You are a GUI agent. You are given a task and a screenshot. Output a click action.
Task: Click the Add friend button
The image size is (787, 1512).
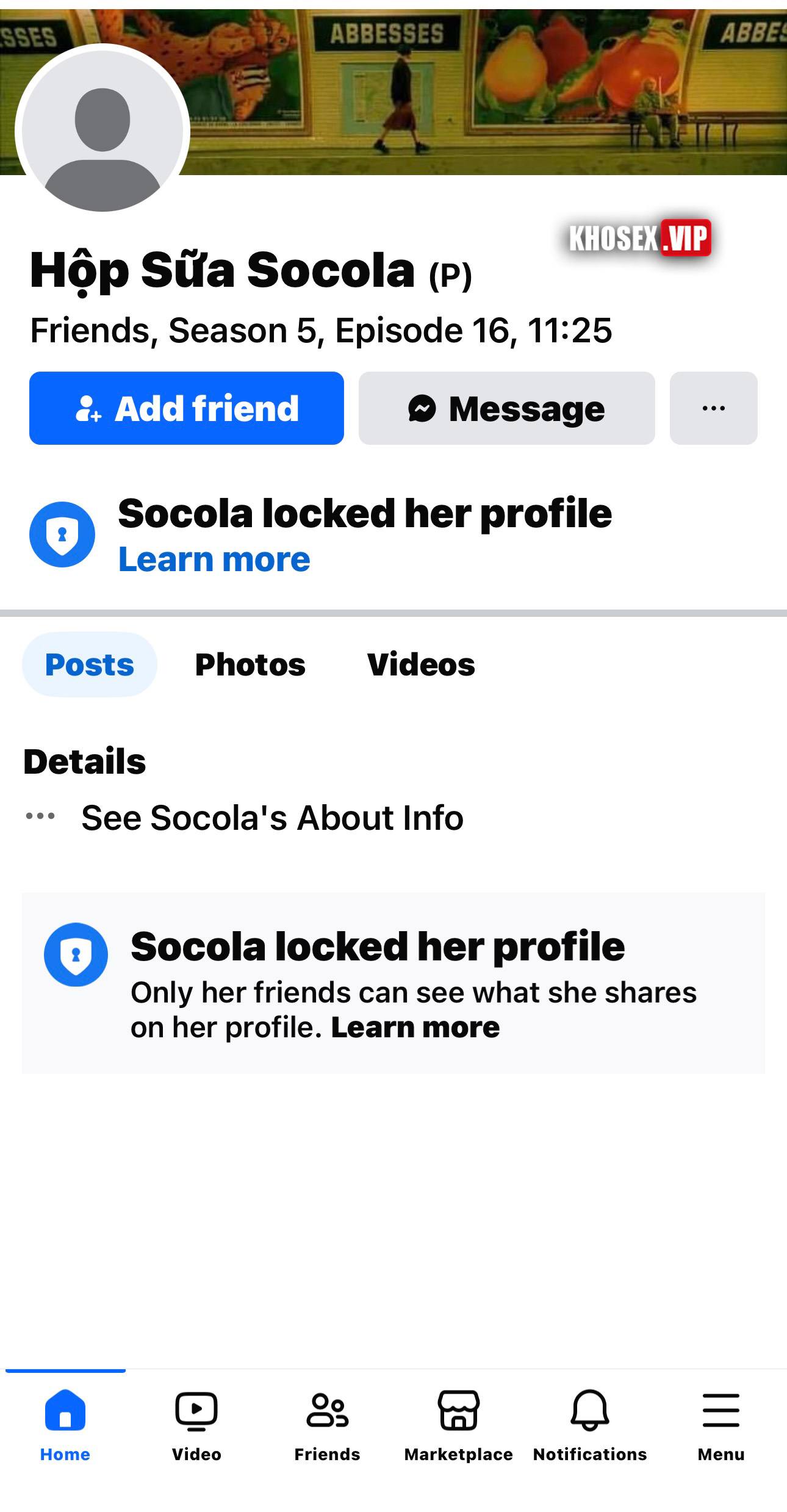pyautogui.click(x=187, y=408)
